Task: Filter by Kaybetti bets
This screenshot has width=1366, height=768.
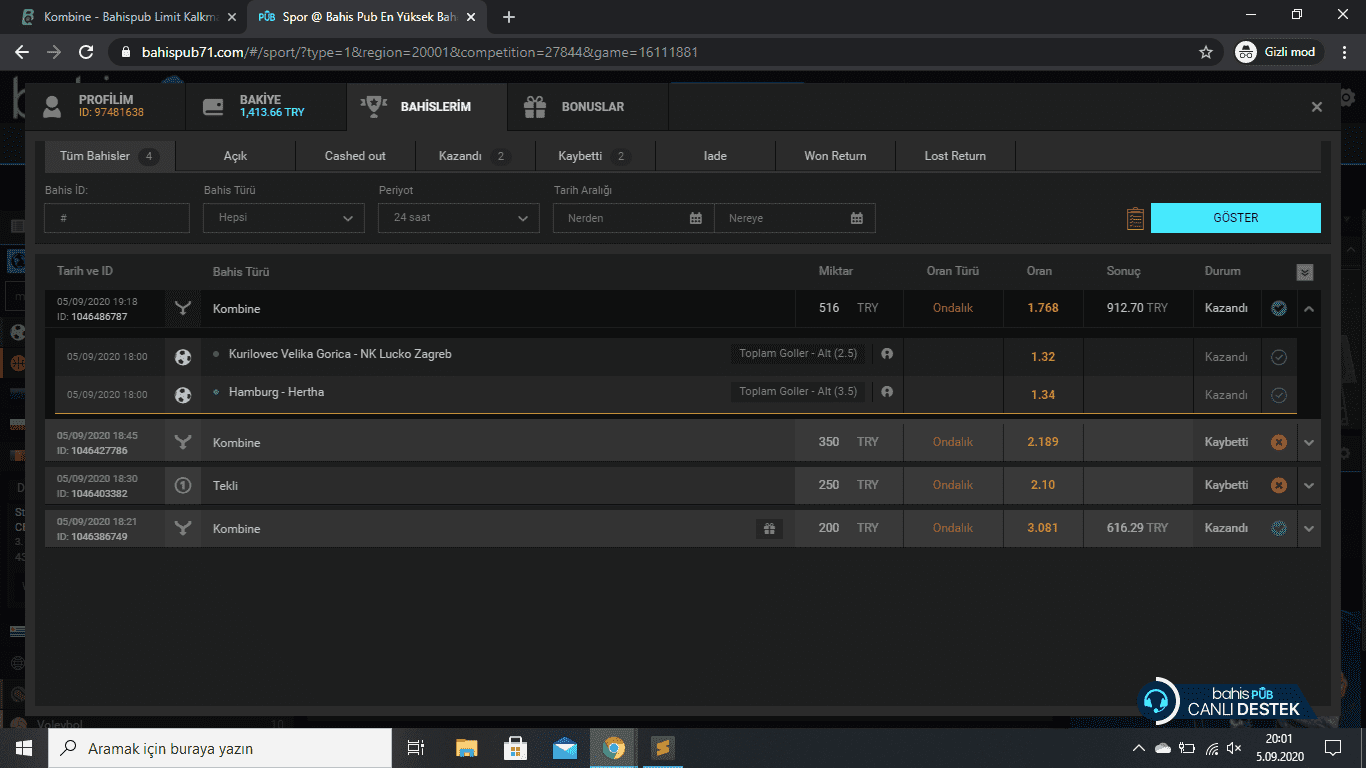Action: 595,156
